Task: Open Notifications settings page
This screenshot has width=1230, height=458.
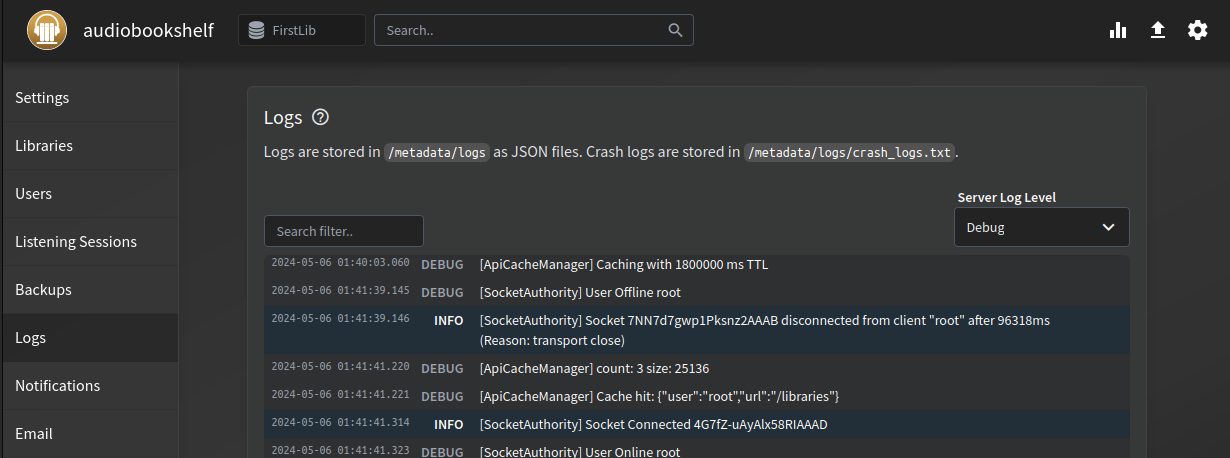Action: tap(57, 386)
